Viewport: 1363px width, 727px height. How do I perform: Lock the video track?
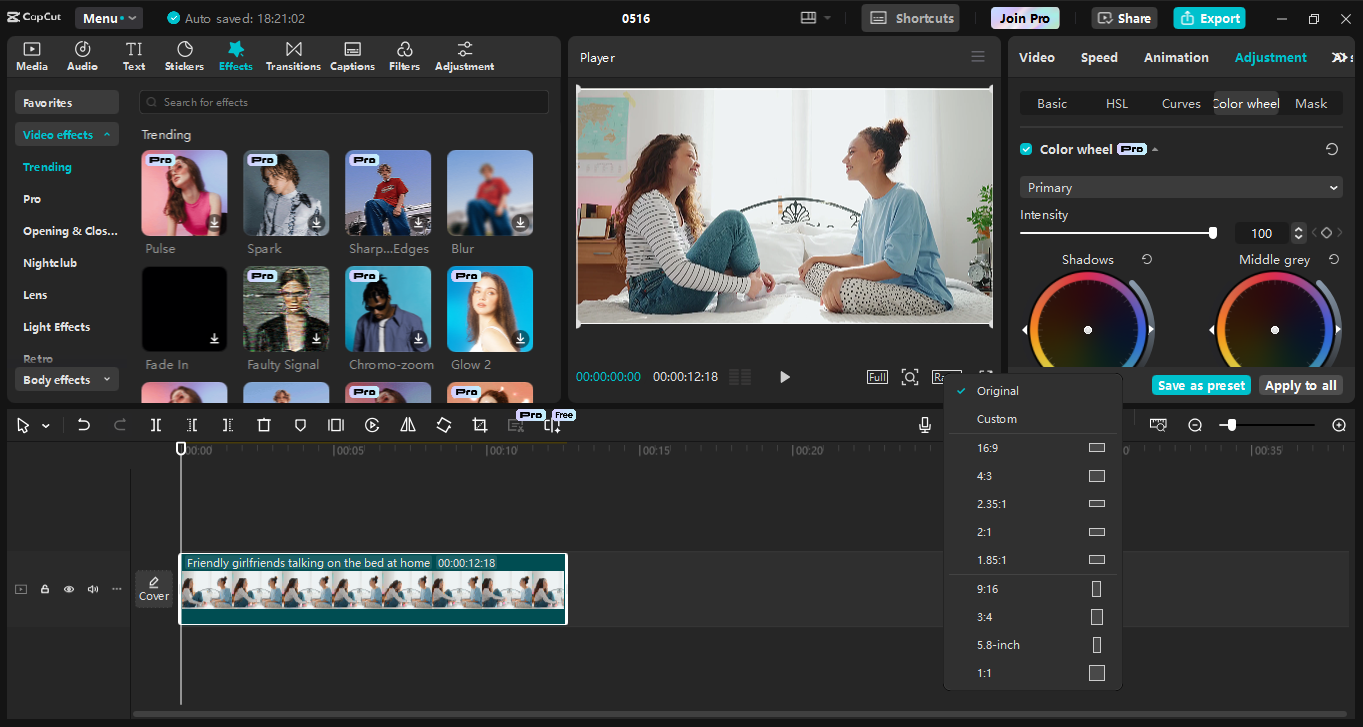[x=45, y=589]
